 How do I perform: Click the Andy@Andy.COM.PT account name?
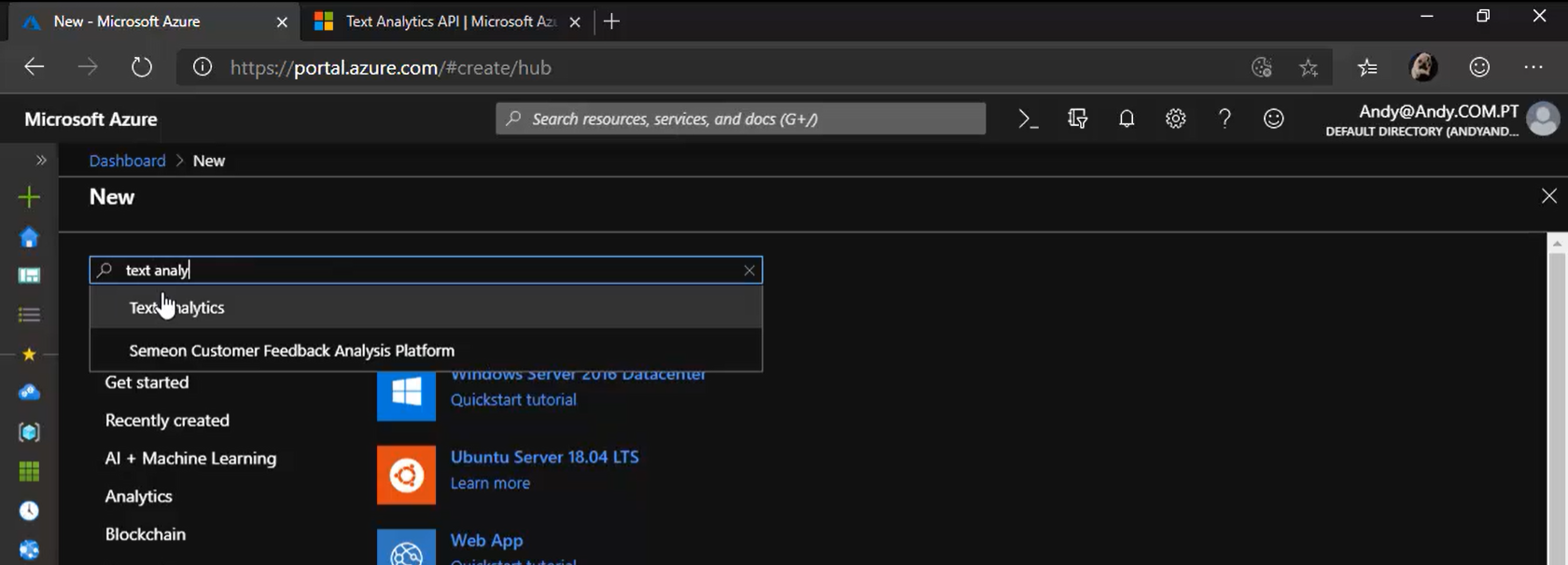[1438, 111]
